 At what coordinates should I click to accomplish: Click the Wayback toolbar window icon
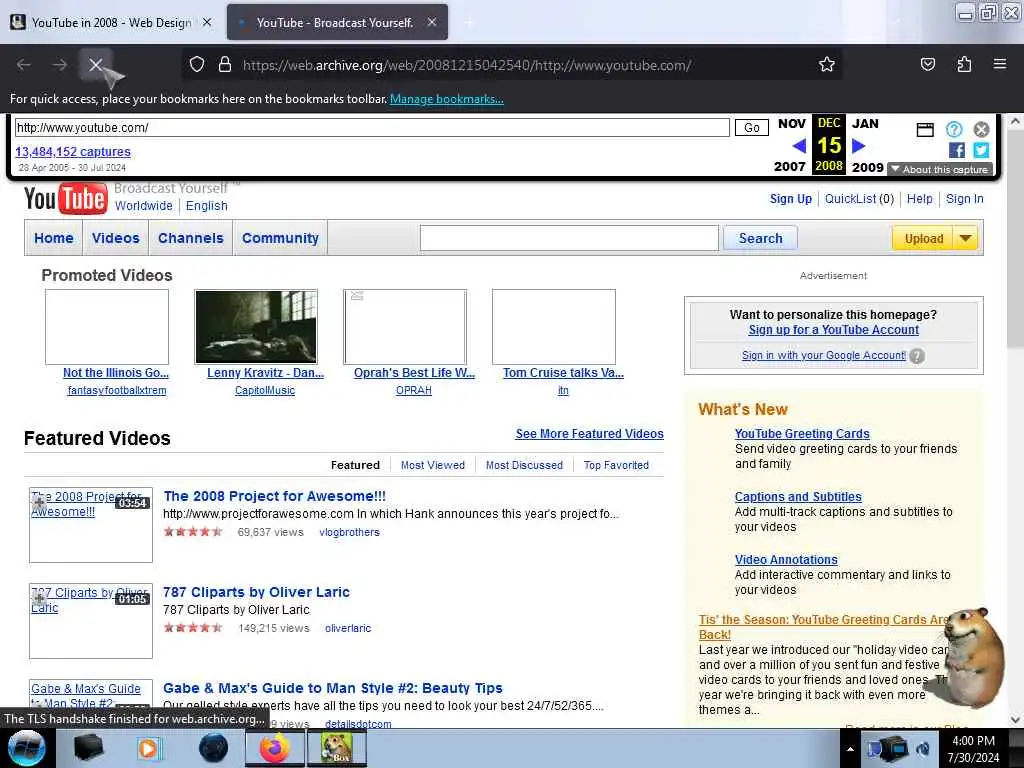click(x=925, y=129)
